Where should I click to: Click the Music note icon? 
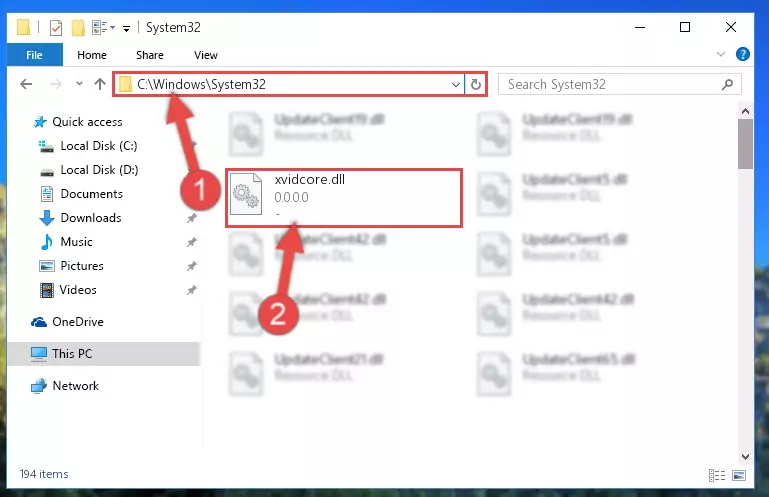(47, 242)
